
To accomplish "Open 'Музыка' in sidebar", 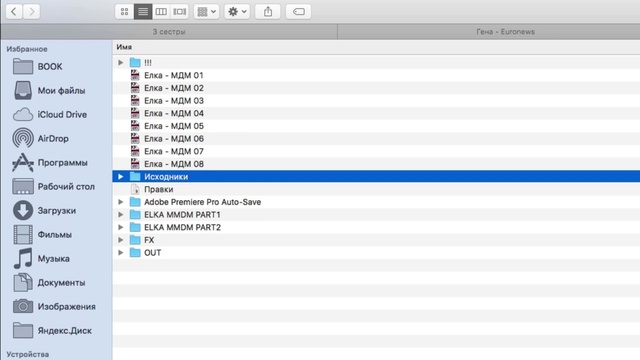I will click(x=41, y=259).
